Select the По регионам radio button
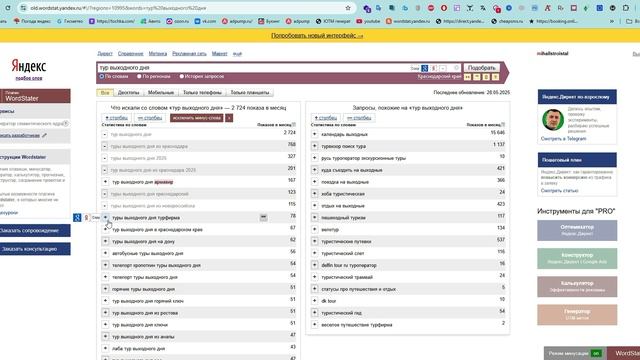Screen dimensions: 640x360 coord(139,76)
